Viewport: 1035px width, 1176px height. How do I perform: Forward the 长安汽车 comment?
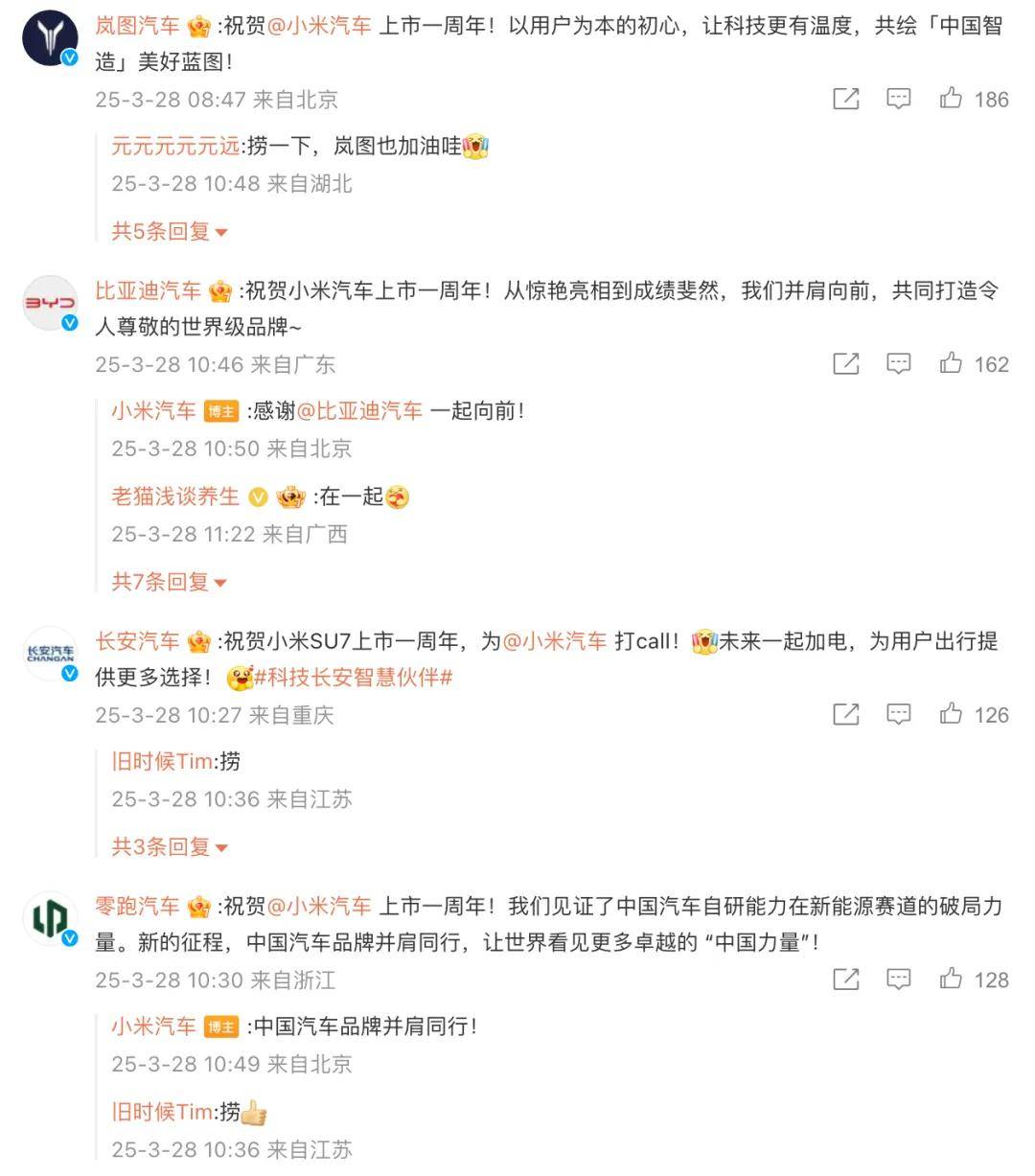(846, 714)
